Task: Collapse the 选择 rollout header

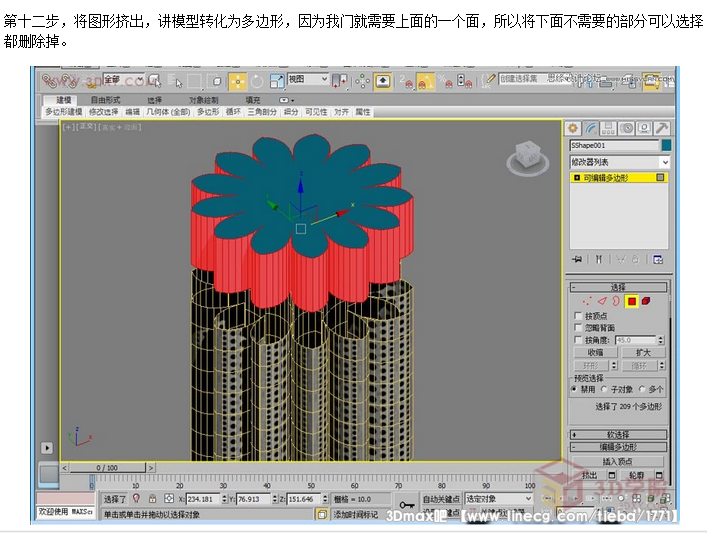Action: click(x=618, y=287)
